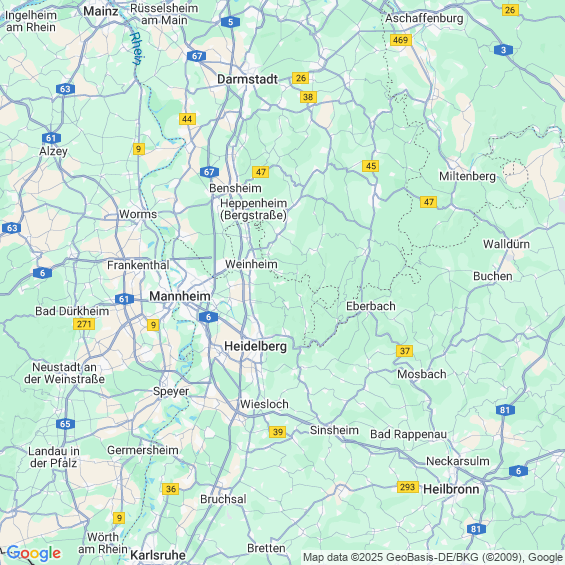Click the yellow 36 shield near Bruchsal

point(170,489)
